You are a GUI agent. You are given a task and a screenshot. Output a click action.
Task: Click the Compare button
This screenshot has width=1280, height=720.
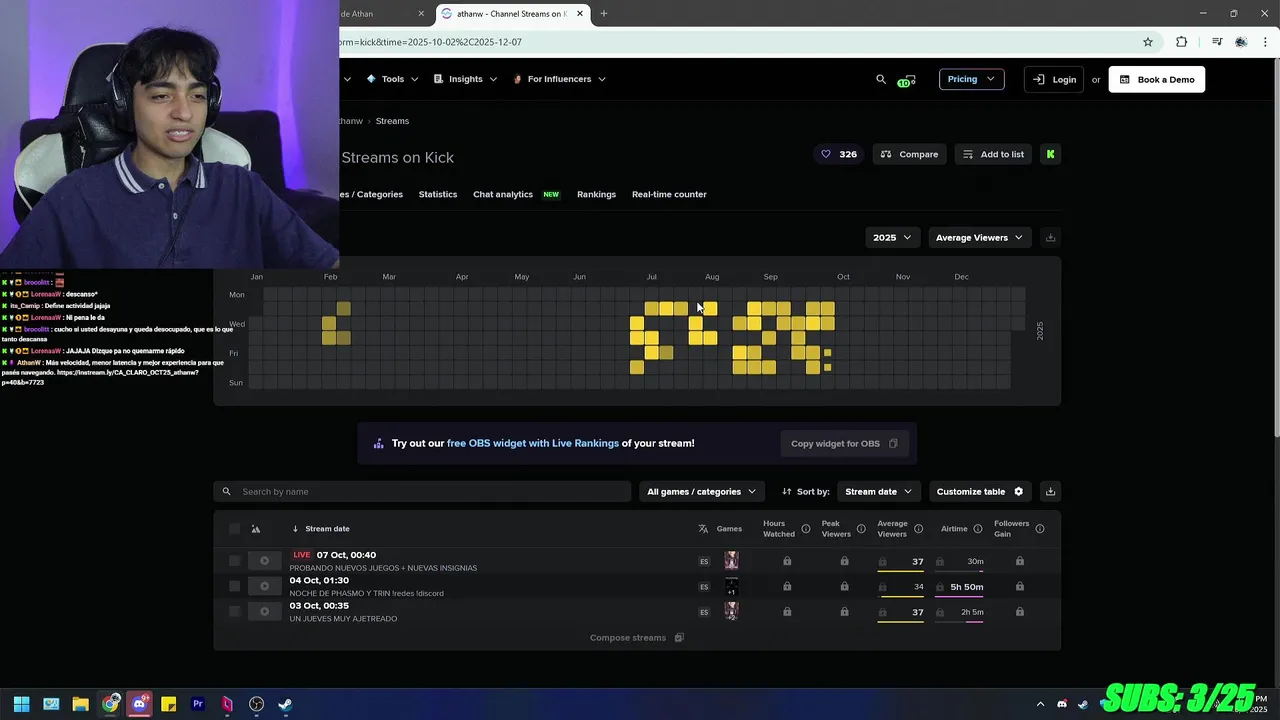909,154
